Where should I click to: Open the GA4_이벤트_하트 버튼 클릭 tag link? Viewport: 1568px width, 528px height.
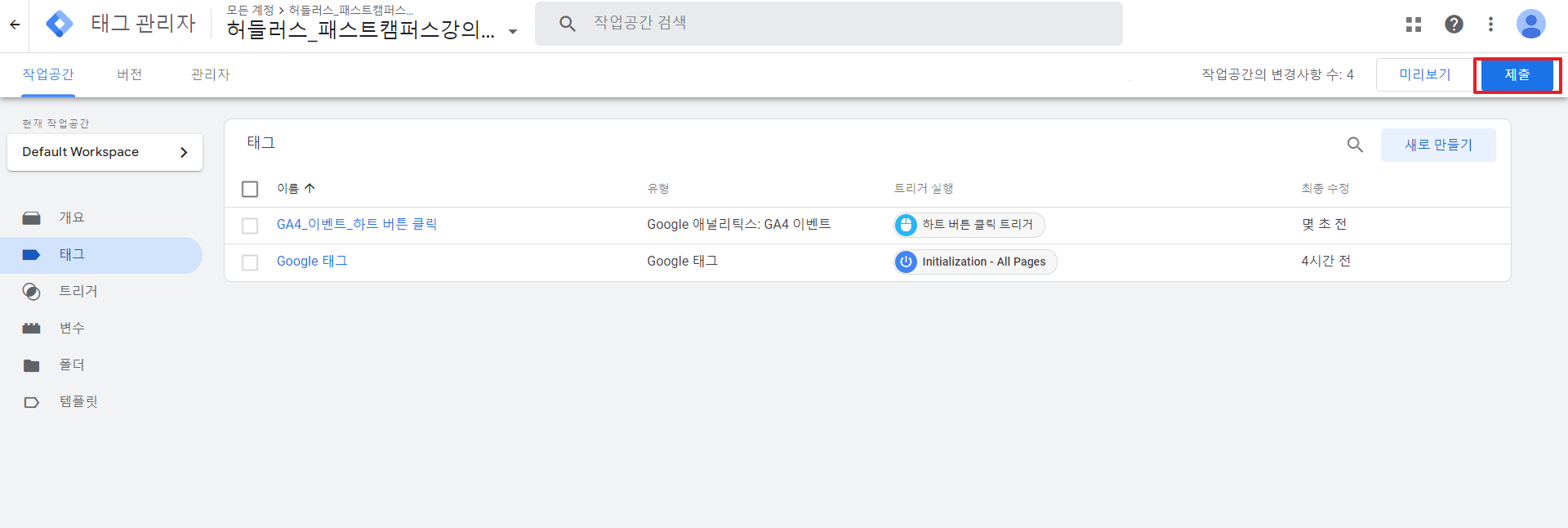(x=357, y=224)
